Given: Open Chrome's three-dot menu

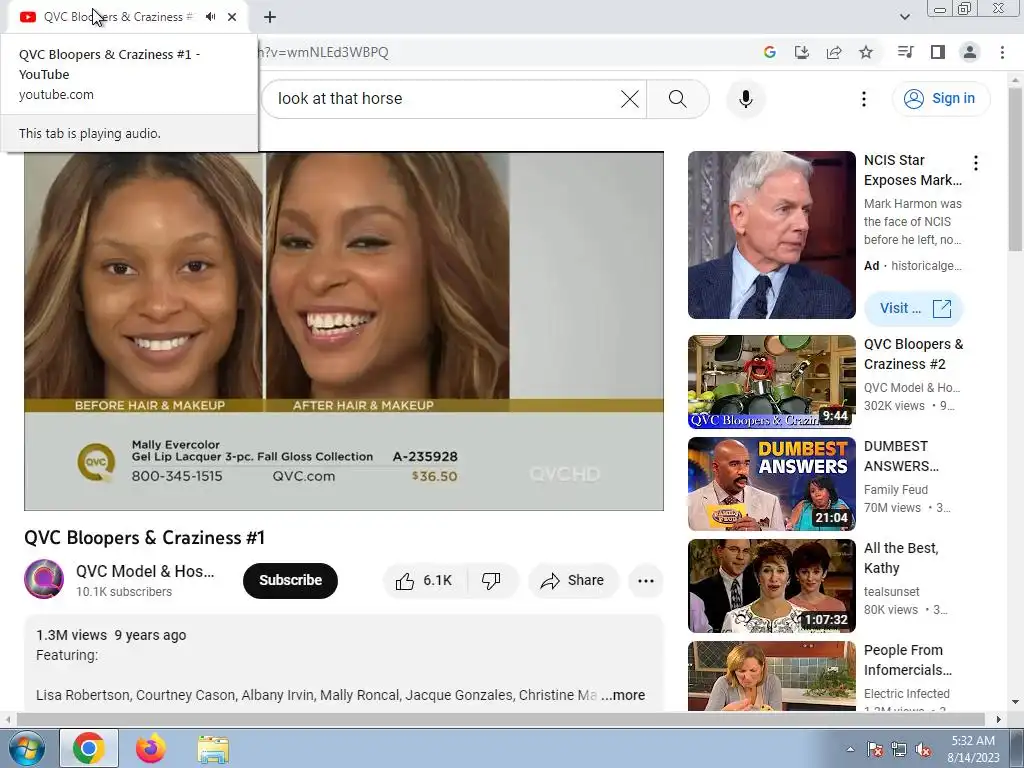Looking at the screenshot, I should pos(1002,52).
